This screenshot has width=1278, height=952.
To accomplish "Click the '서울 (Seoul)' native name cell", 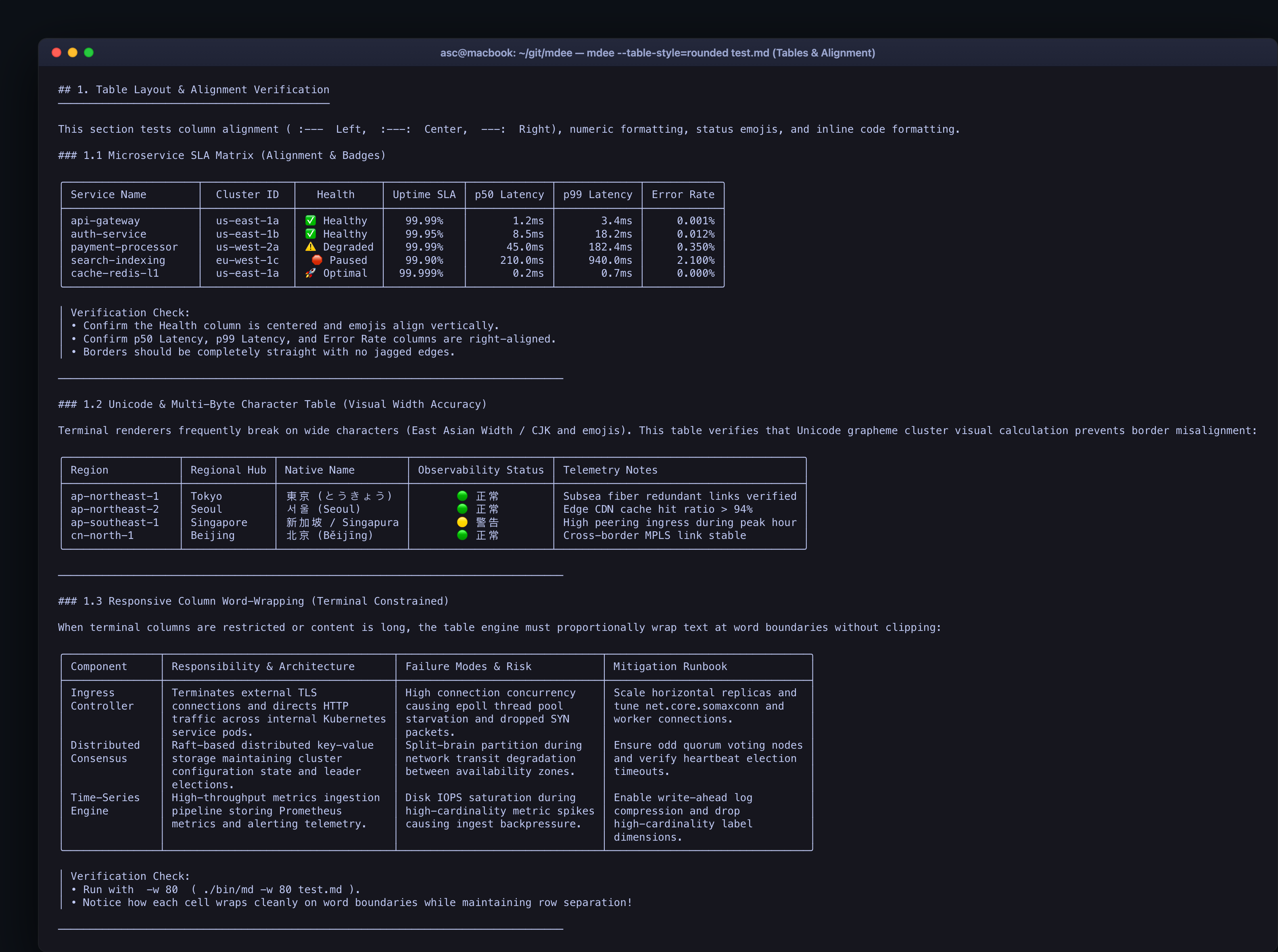I will tap(323, 509).
